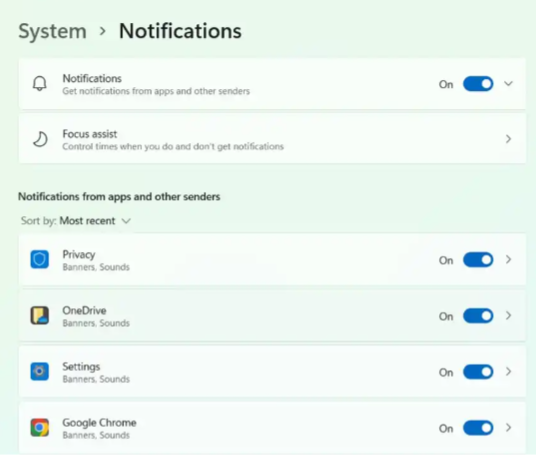The image size is (536, 462).
Task: Expand the Notifications options chevron
Action: tap(508, 84)
